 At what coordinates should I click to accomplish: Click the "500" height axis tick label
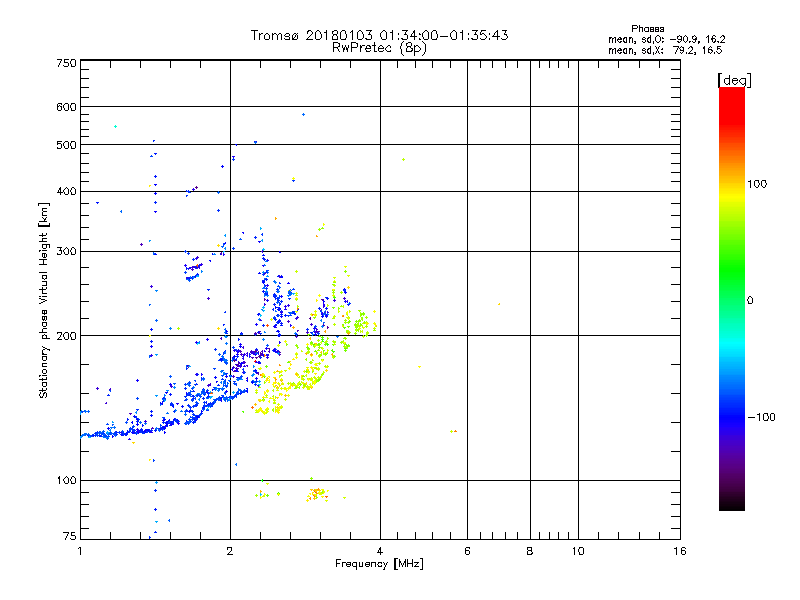coord(66,145)
